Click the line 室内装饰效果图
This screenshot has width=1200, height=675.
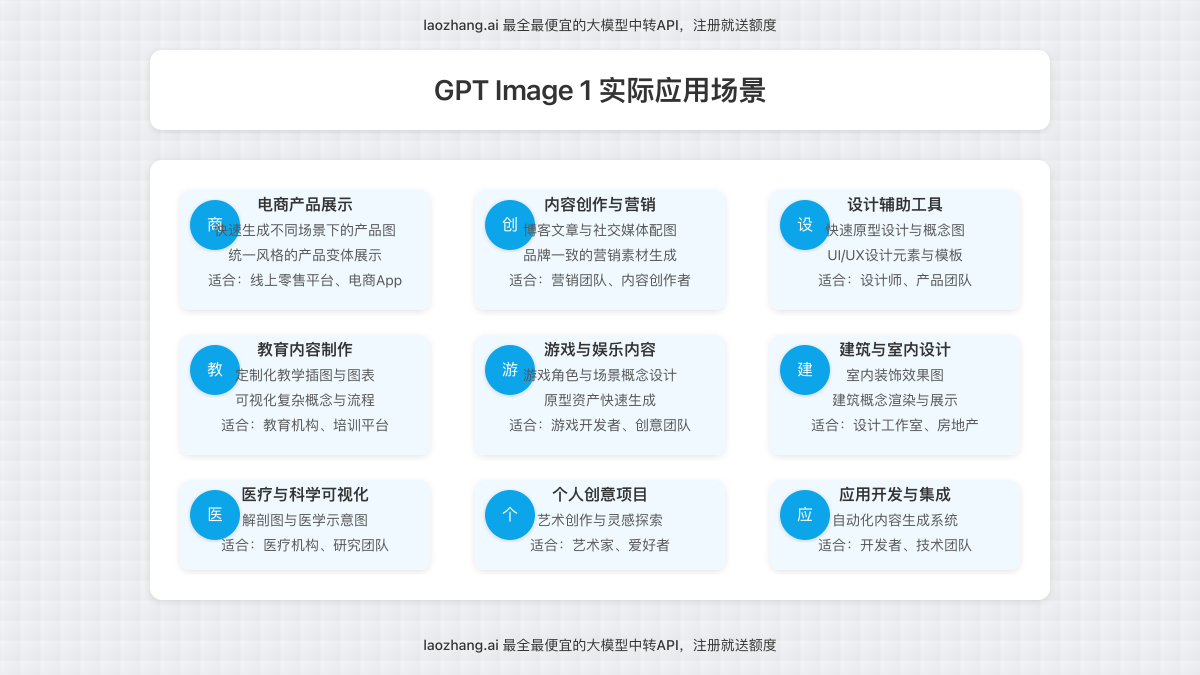895,375
